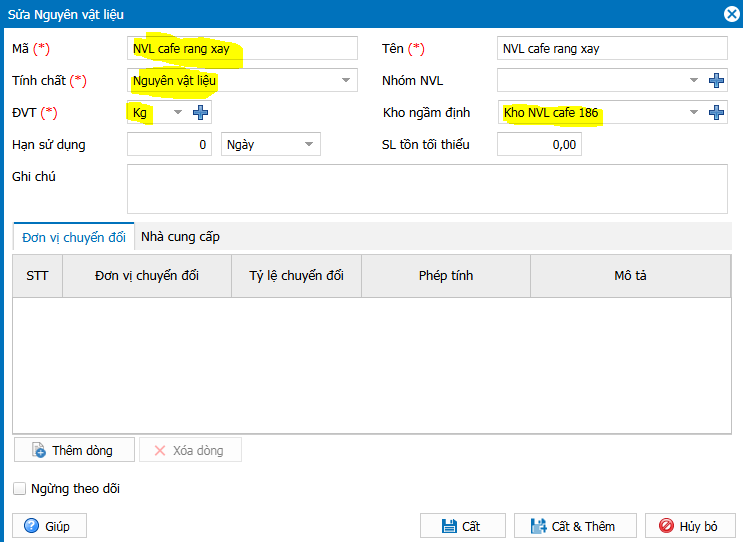Click the Tỷ lệ chuyển đổi column header
This screenshot has height=542, width=743.
(297, 276)
